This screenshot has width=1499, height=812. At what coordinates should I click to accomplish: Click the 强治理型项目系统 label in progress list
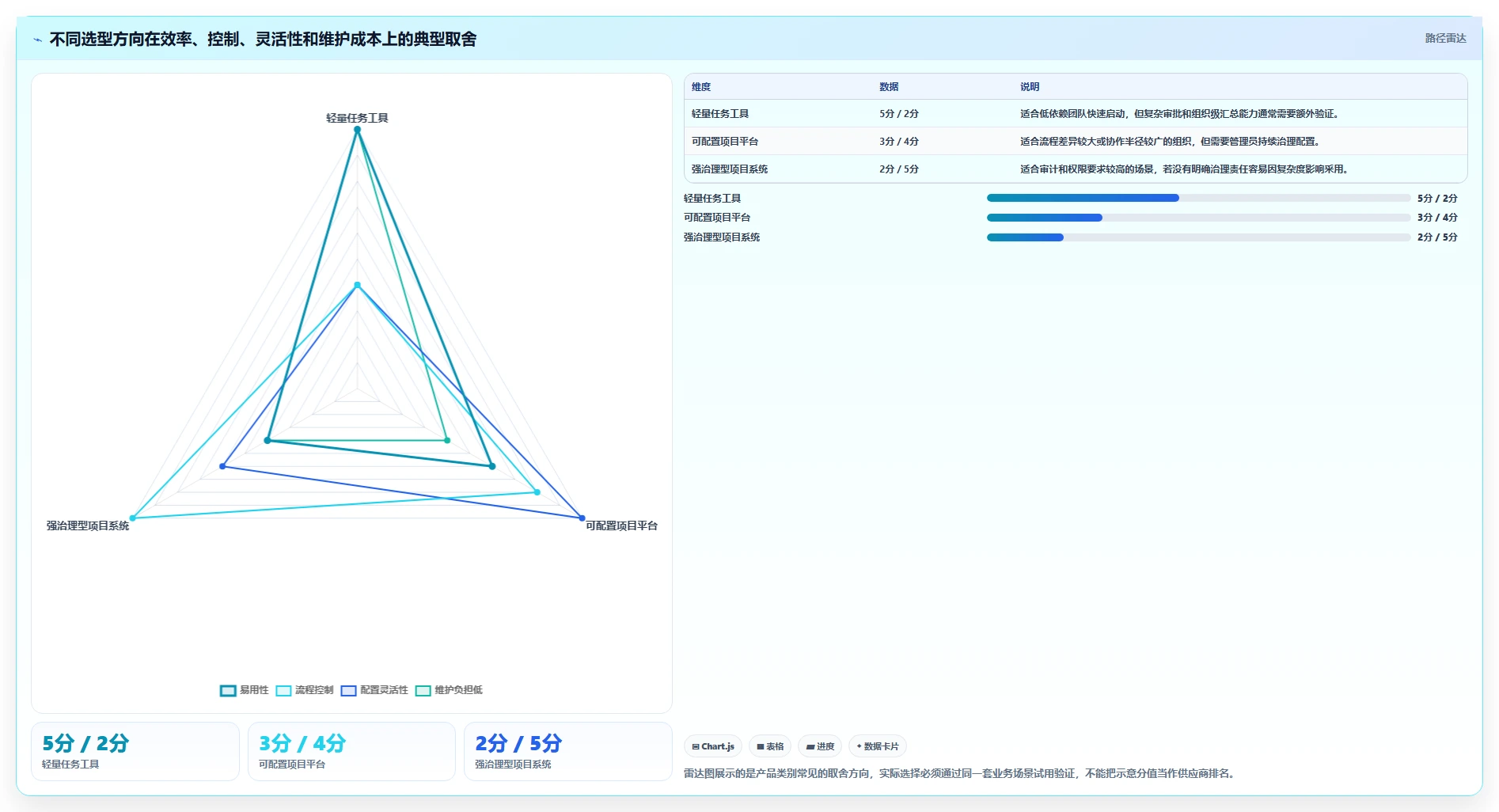tap(722, 237)
